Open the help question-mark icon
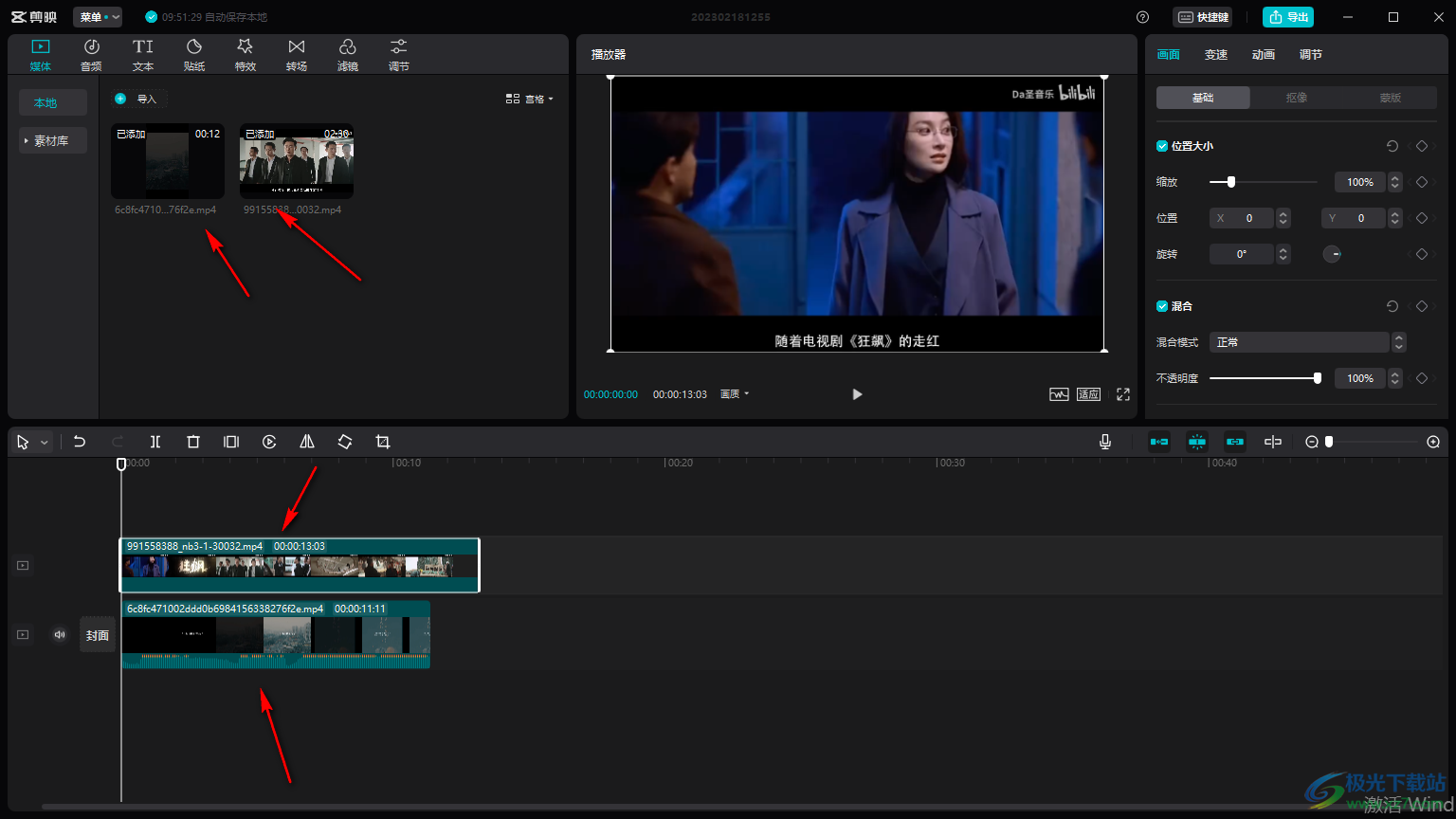Viewport: 1456px width, 819px height. pos(1142,17)
